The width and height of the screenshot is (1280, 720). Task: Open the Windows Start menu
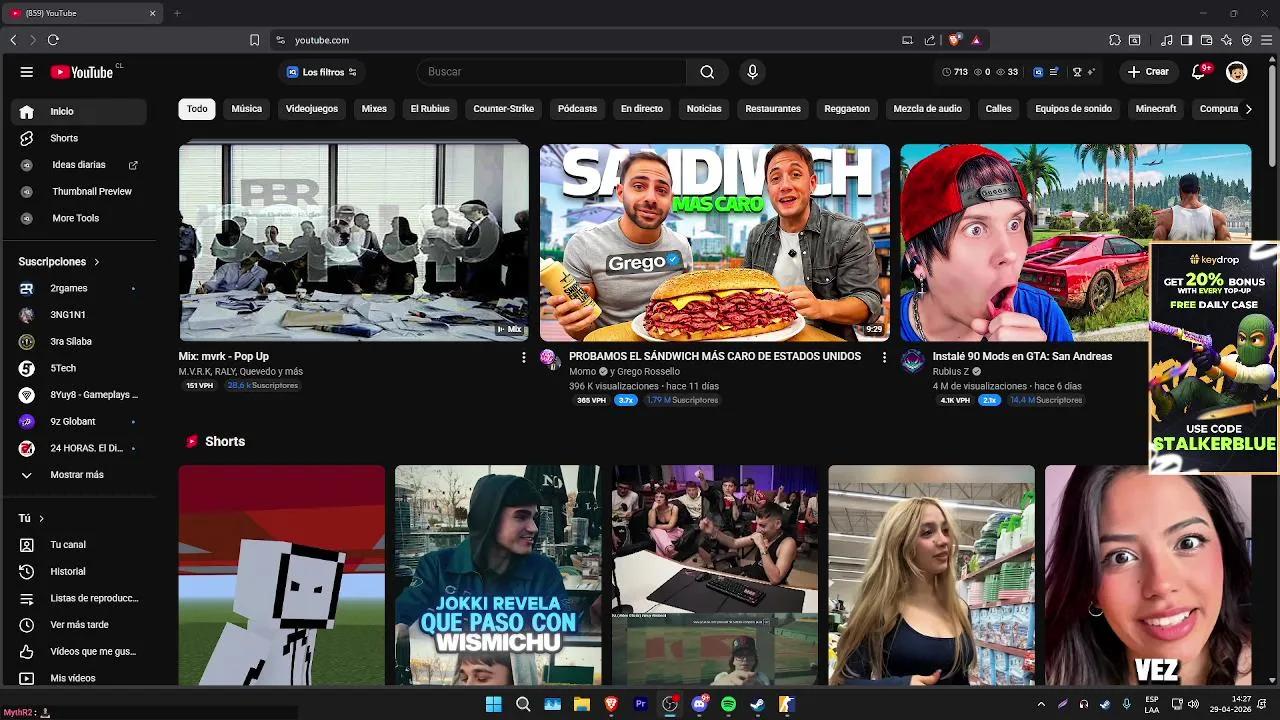(493, 705)
